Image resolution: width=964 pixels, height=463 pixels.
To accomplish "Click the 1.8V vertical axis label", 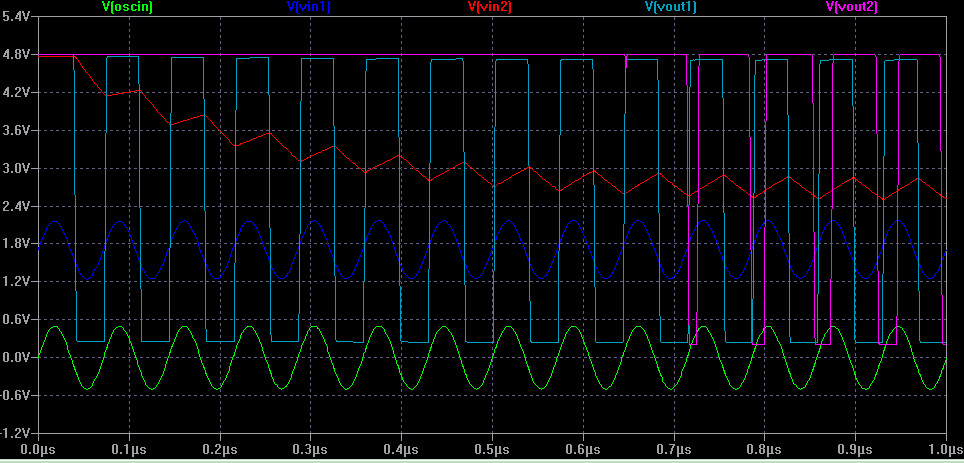I will click(x=16, y=243).
